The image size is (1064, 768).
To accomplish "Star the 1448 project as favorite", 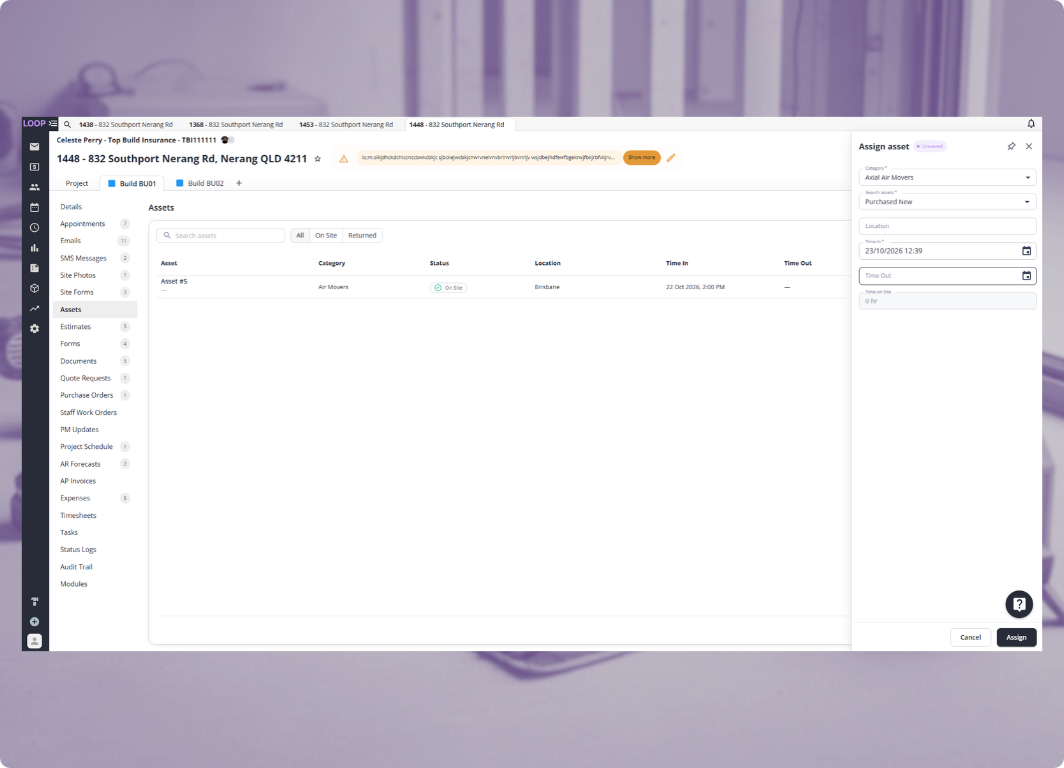I will [x=318, y=159].
